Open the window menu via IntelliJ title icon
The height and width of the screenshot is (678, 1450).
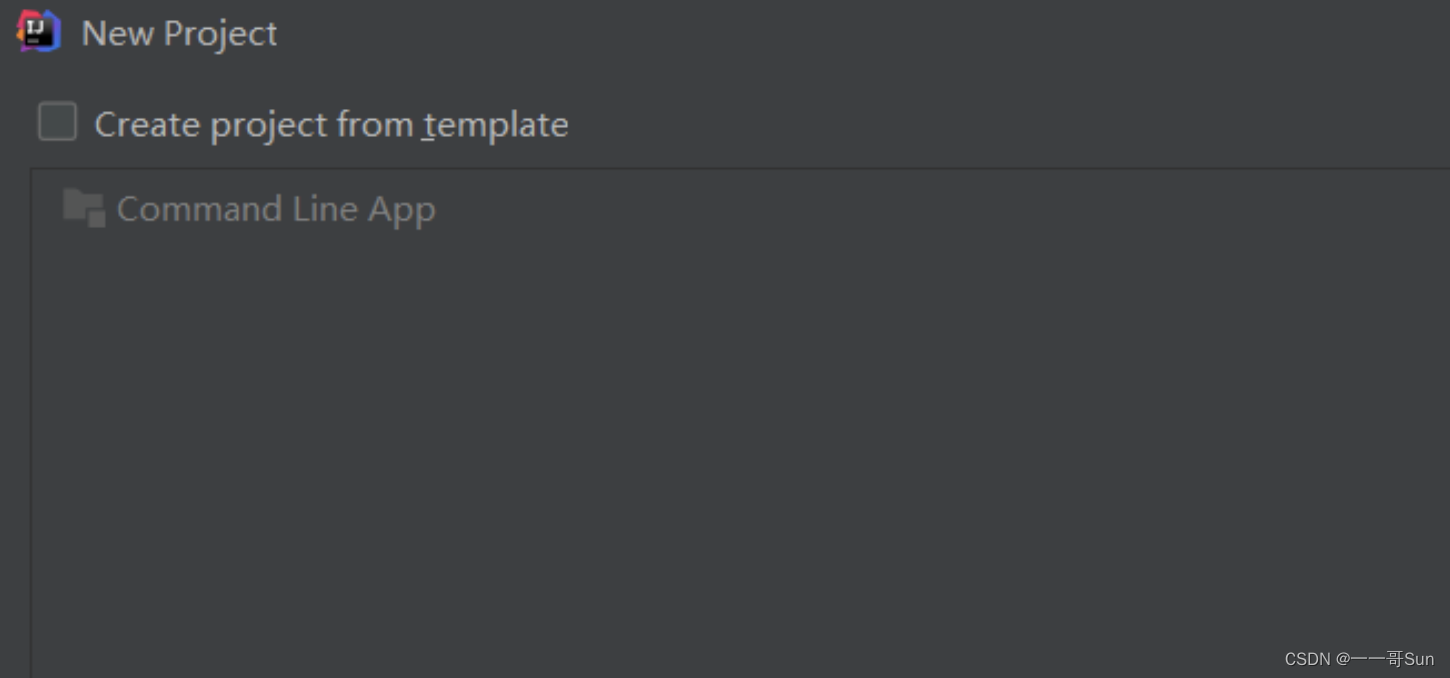tap(39, 31)
